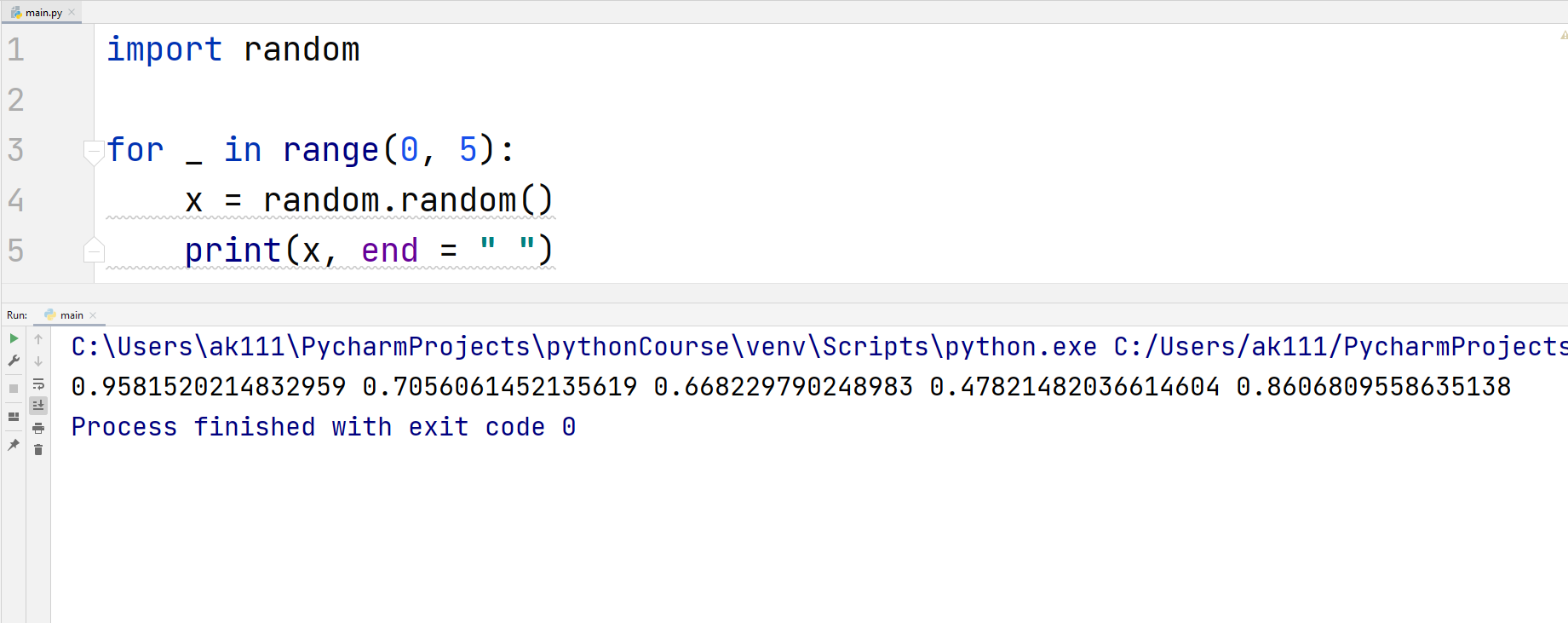
Task: Click line number 4 in the gutter
Action: pos(15,200)
